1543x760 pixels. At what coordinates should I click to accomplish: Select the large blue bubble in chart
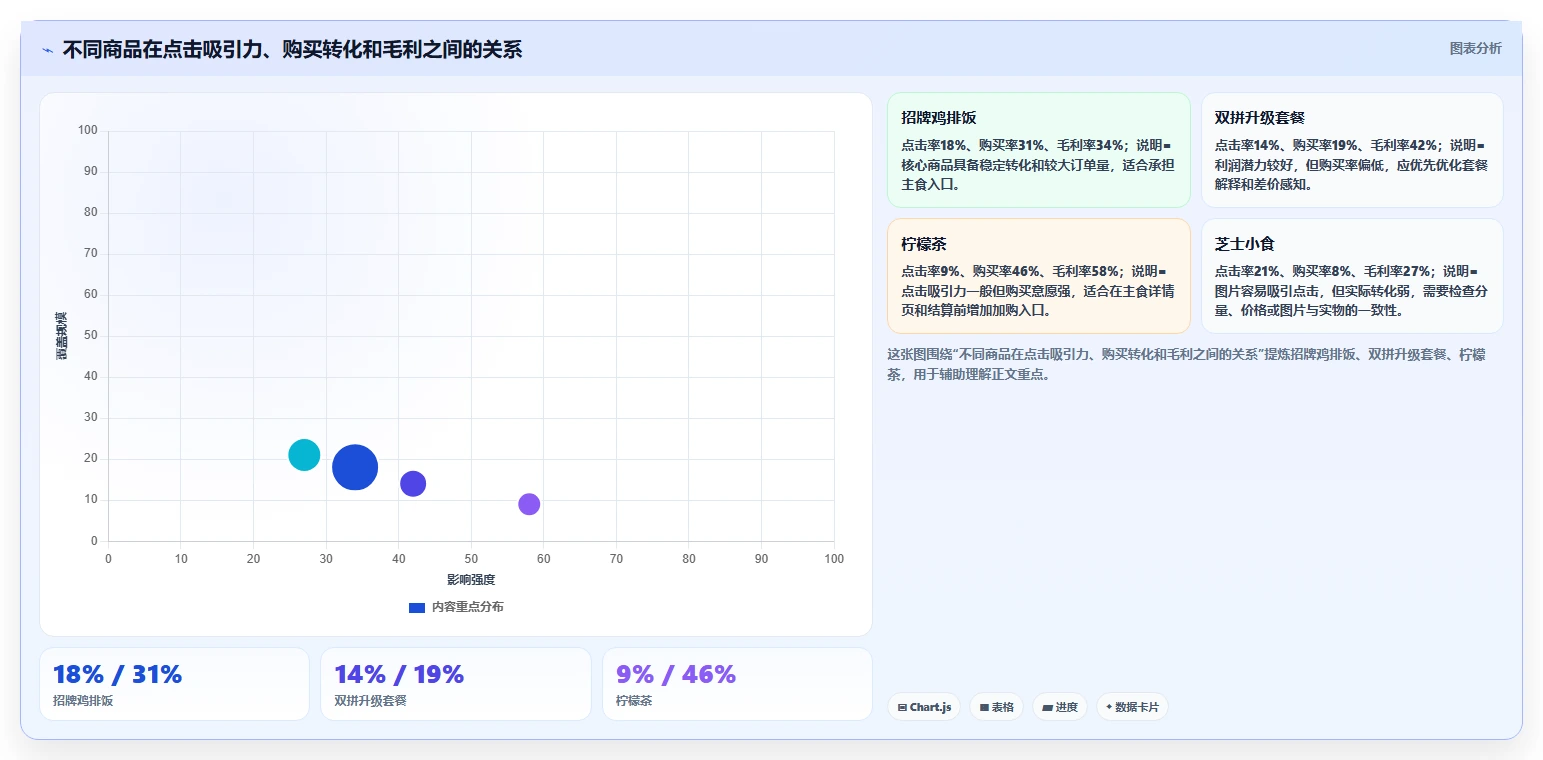click(355, 467)
